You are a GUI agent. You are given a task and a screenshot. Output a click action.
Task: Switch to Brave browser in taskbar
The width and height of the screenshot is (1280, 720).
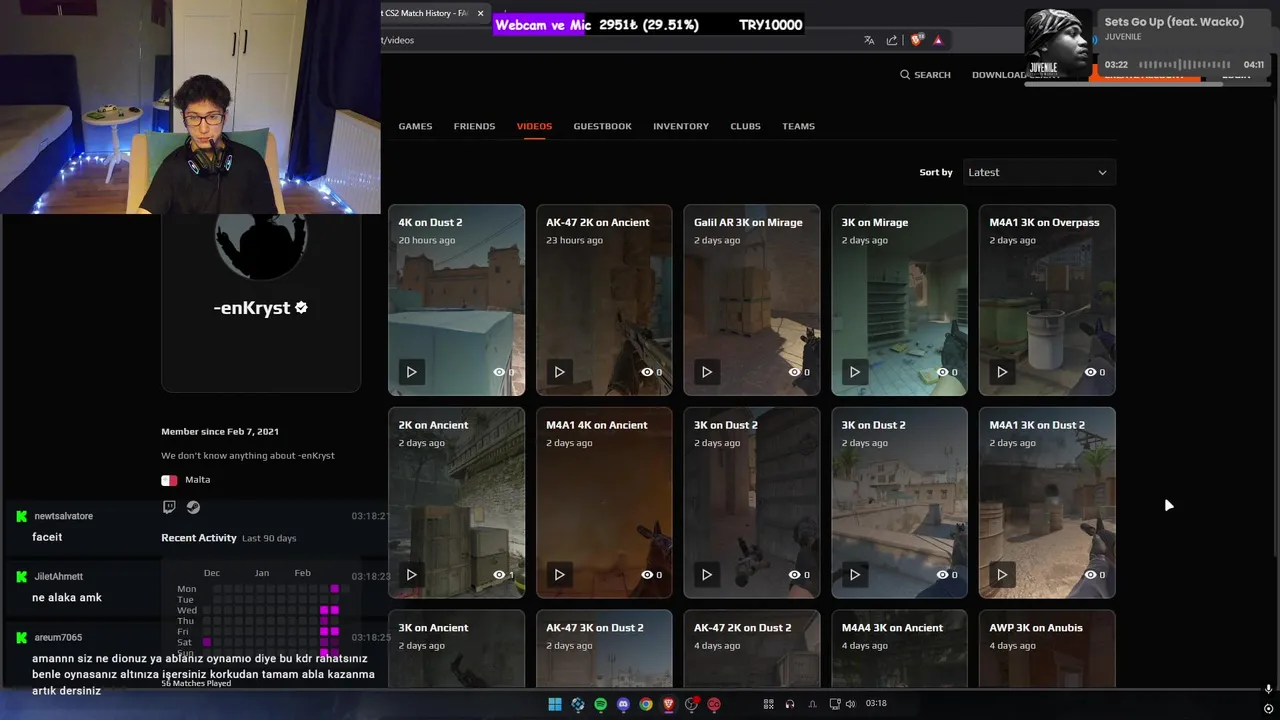[669, 704]
